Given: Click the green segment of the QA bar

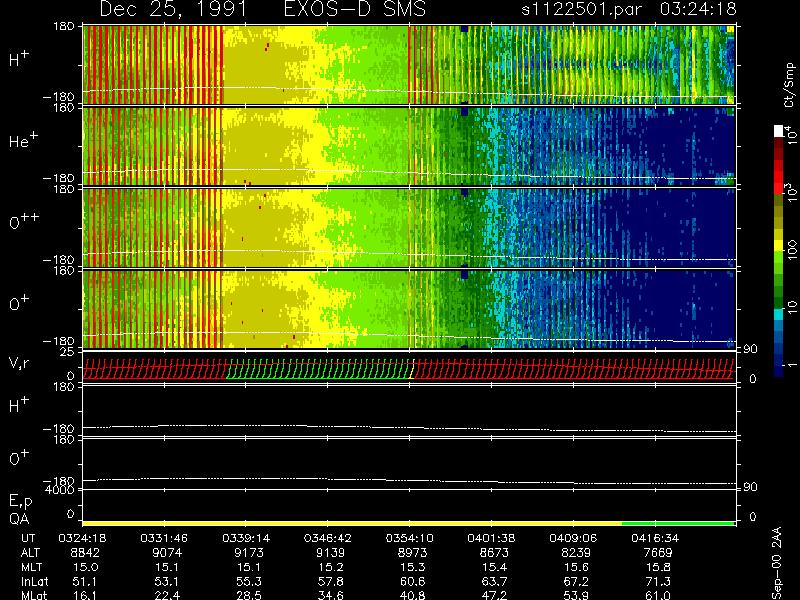Looking at the screenshot, I should pos(678,523).
